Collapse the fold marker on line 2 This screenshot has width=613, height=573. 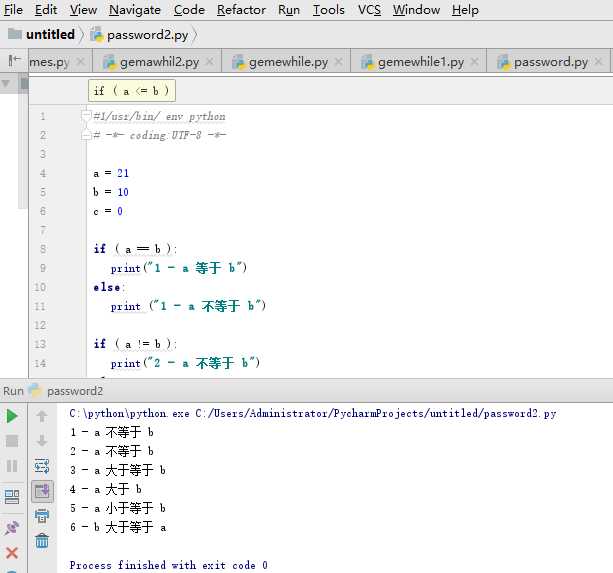pyautogui.click(x=86, y=135)
